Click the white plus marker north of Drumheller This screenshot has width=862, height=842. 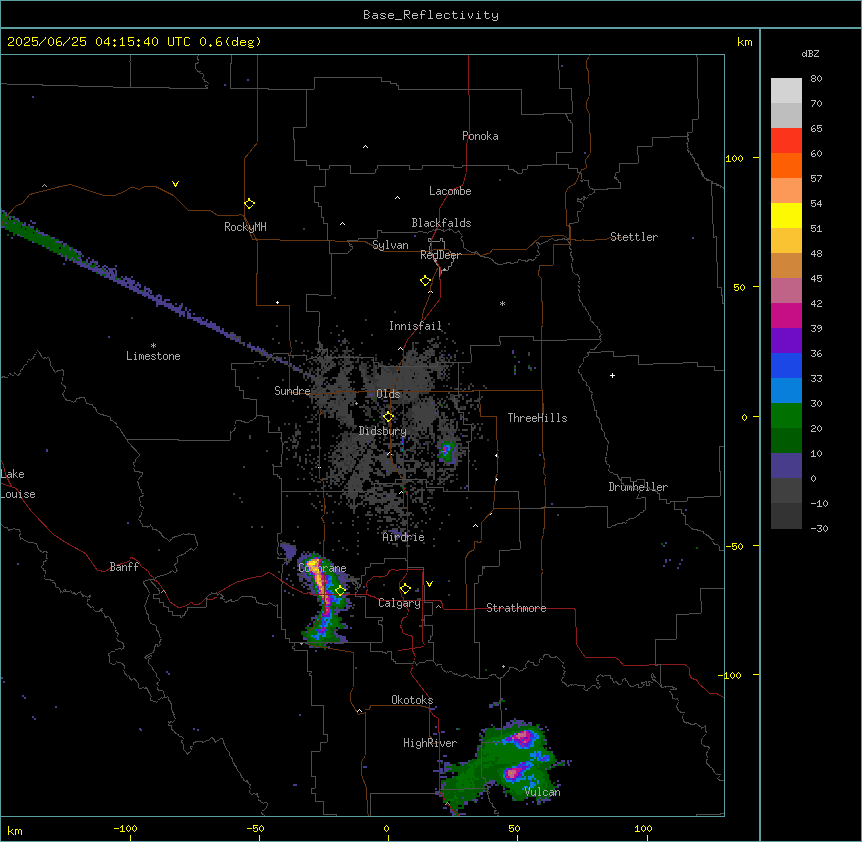pos(612,375)
